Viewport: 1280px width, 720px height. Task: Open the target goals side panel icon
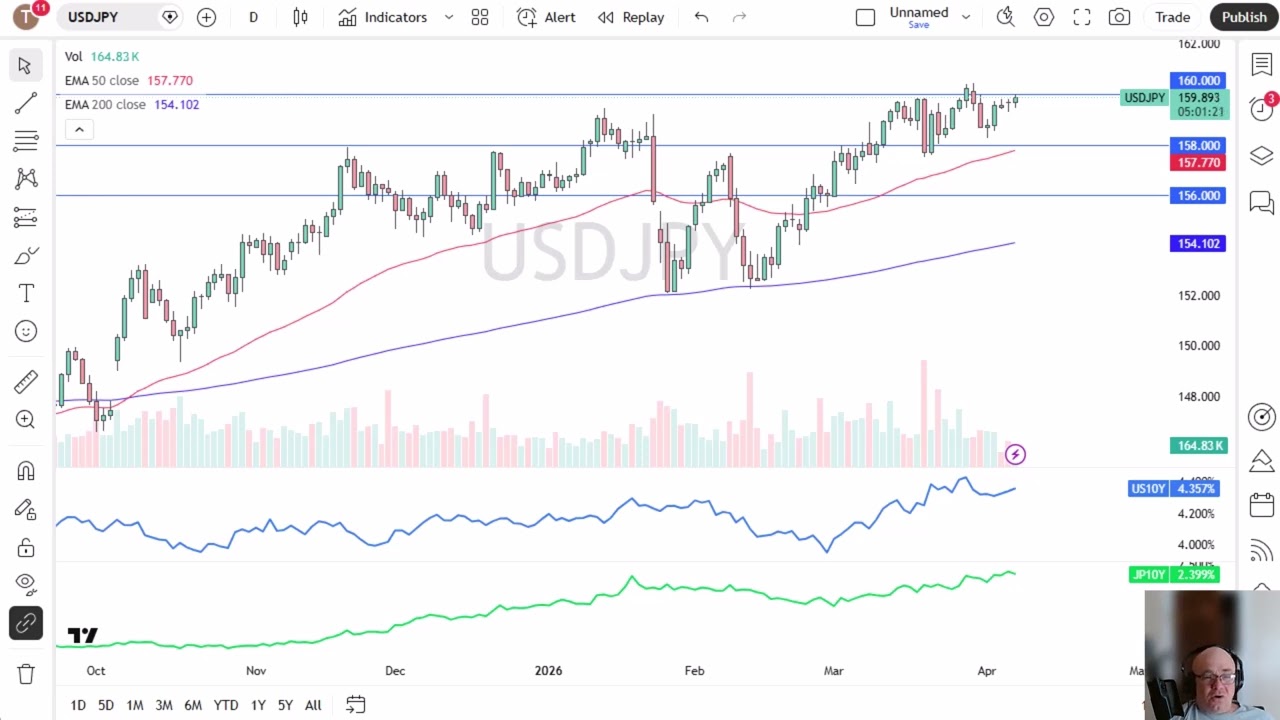click(x=1261, y=416)
